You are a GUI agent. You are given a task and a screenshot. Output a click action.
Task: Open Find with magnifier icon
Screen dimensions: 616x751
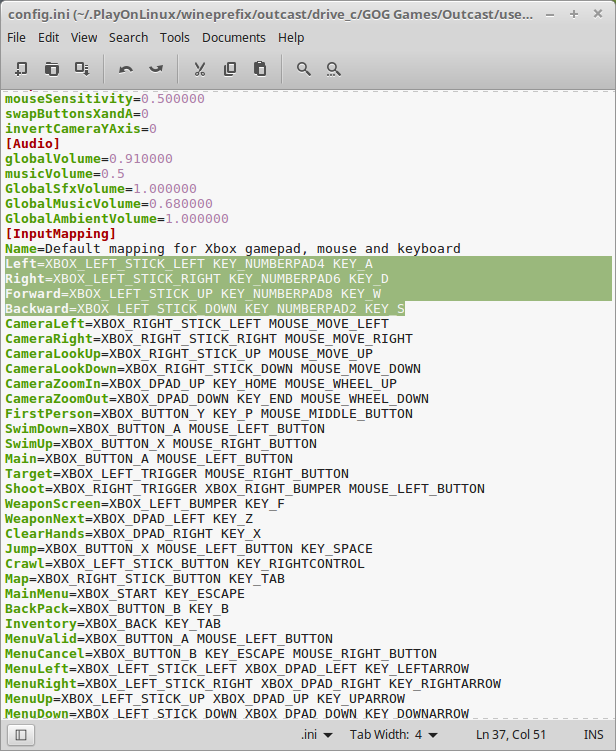(304, 69)
